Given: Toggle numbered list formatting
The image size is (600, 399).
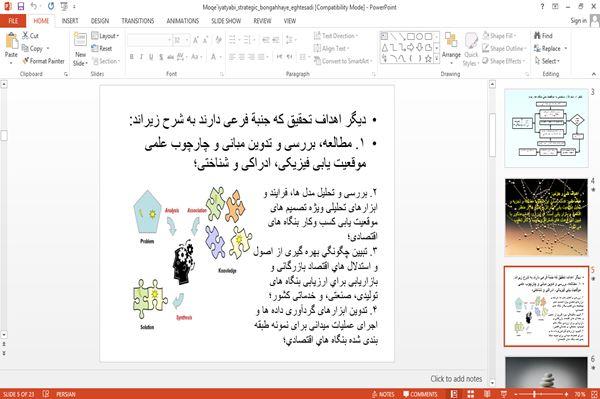Looking at the screenshot, I should pyautogui.click(x=247, y=39).
